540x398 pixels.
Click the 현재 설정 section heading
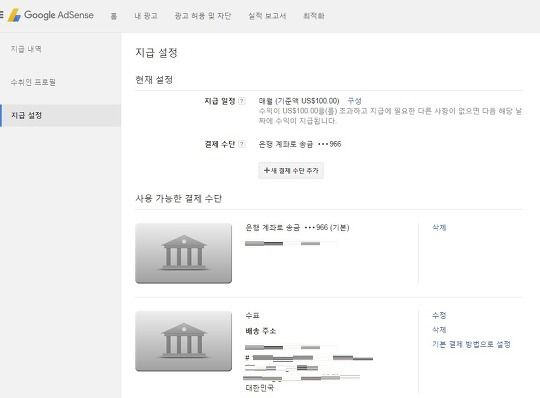154,80
